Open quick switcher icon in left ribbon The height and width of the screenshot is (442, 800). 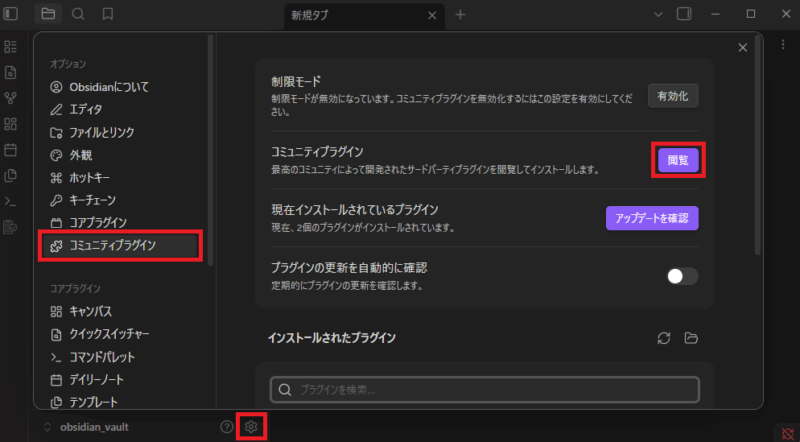tap(10, 72)
